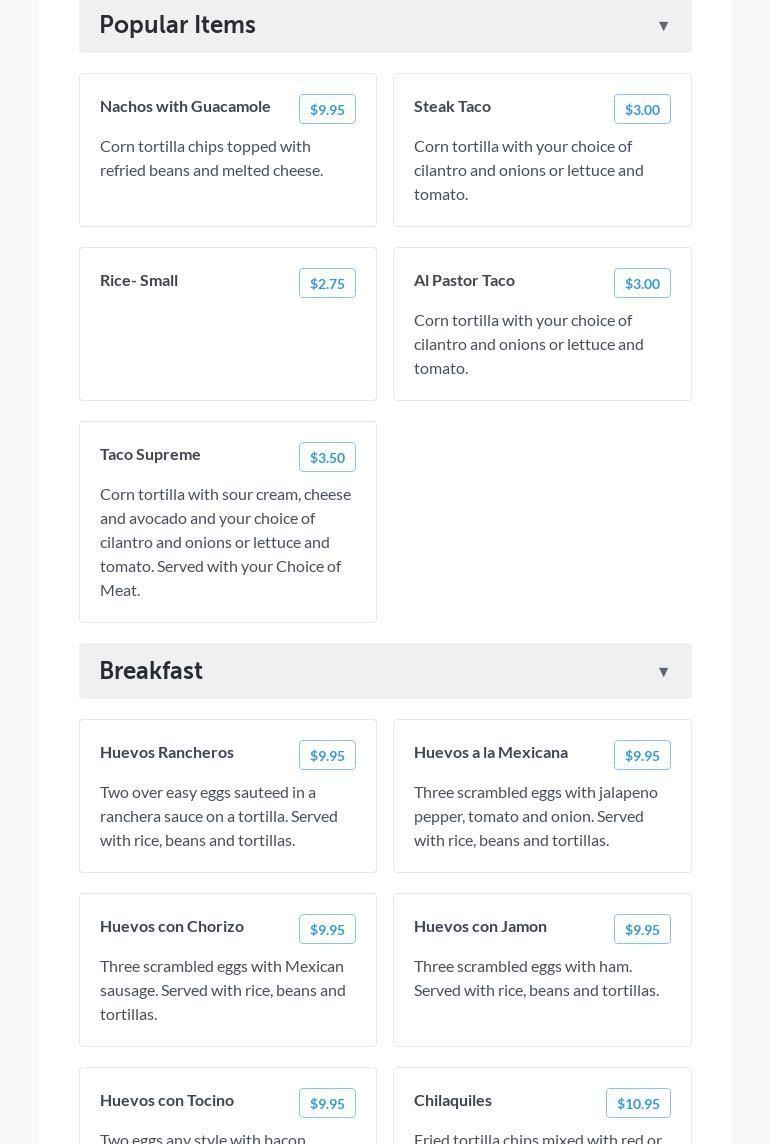Click Huevos Rancheros $9.95 price
770x1144 pixels.
click(327, 755)
